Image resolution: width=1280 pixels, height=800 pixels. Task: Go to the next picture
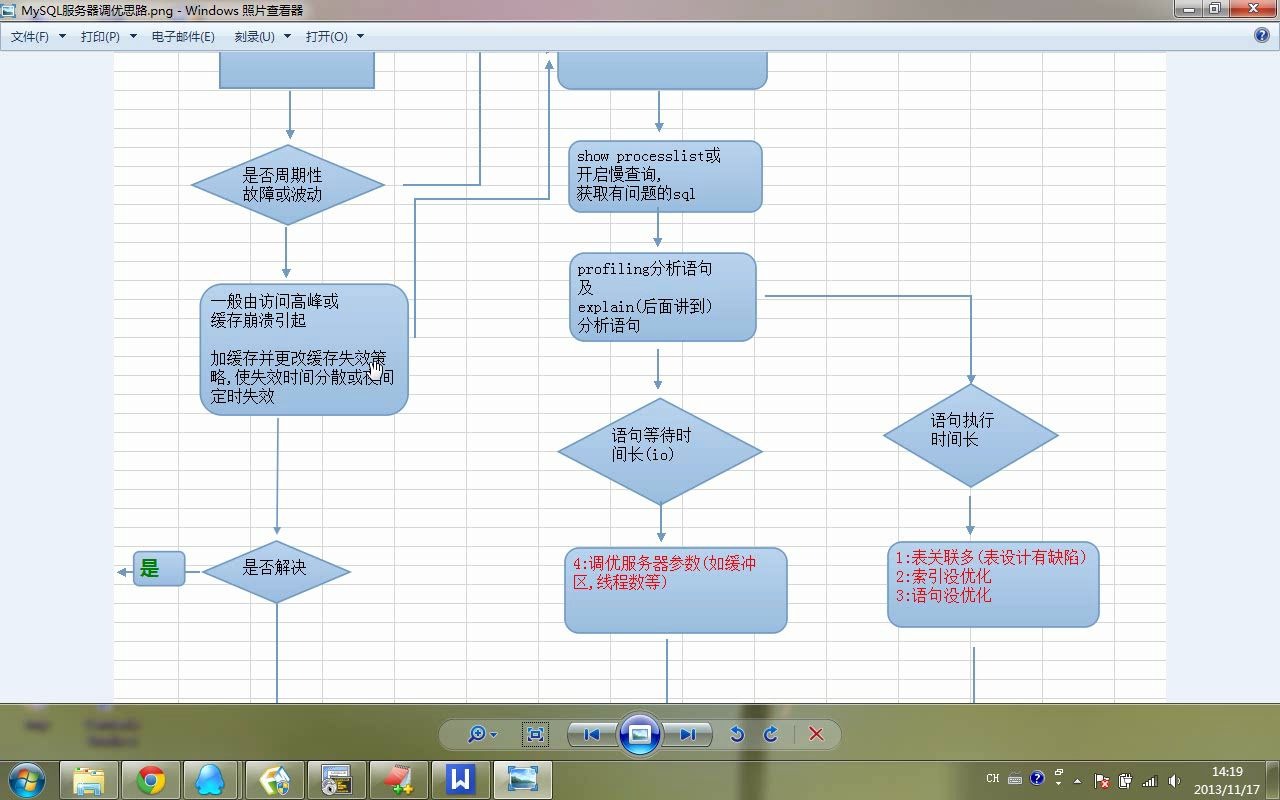(687, 734)
